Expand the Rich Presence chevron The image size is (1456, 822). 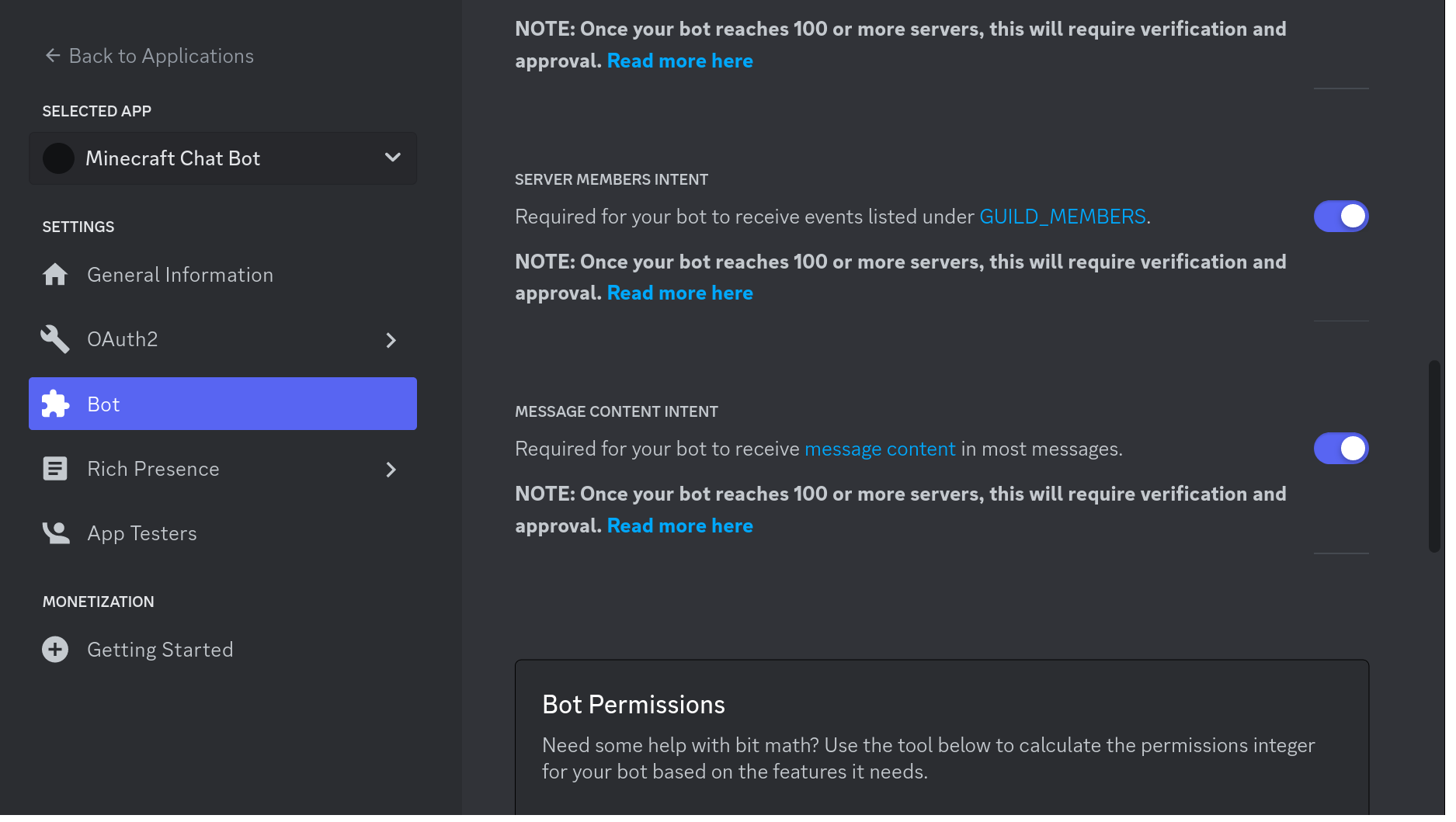pyautogui.click(x=391, y=470)
